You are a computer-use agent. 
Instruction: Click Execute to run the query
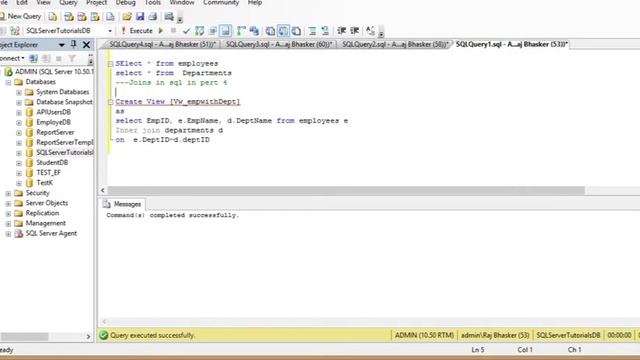pyautogui.click(x=137, y=31)
